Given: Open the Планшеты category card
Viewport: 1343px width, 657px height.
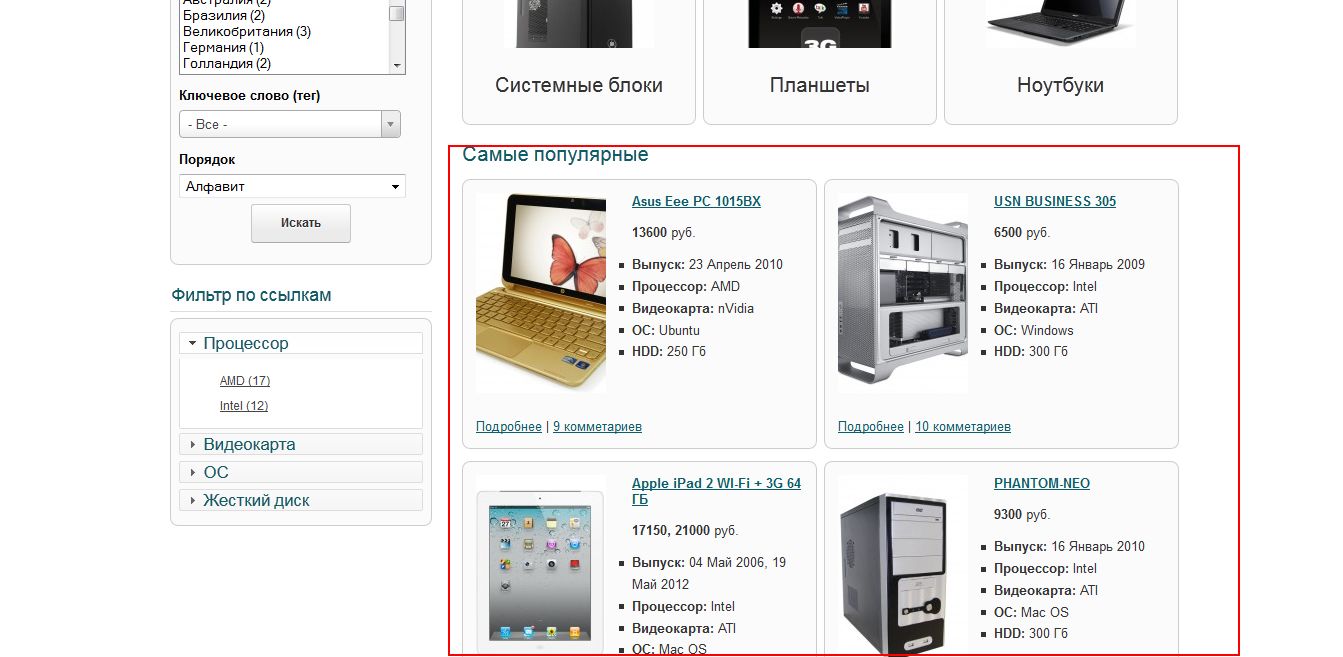Looking at the screenshot, I should coord(820,60).
